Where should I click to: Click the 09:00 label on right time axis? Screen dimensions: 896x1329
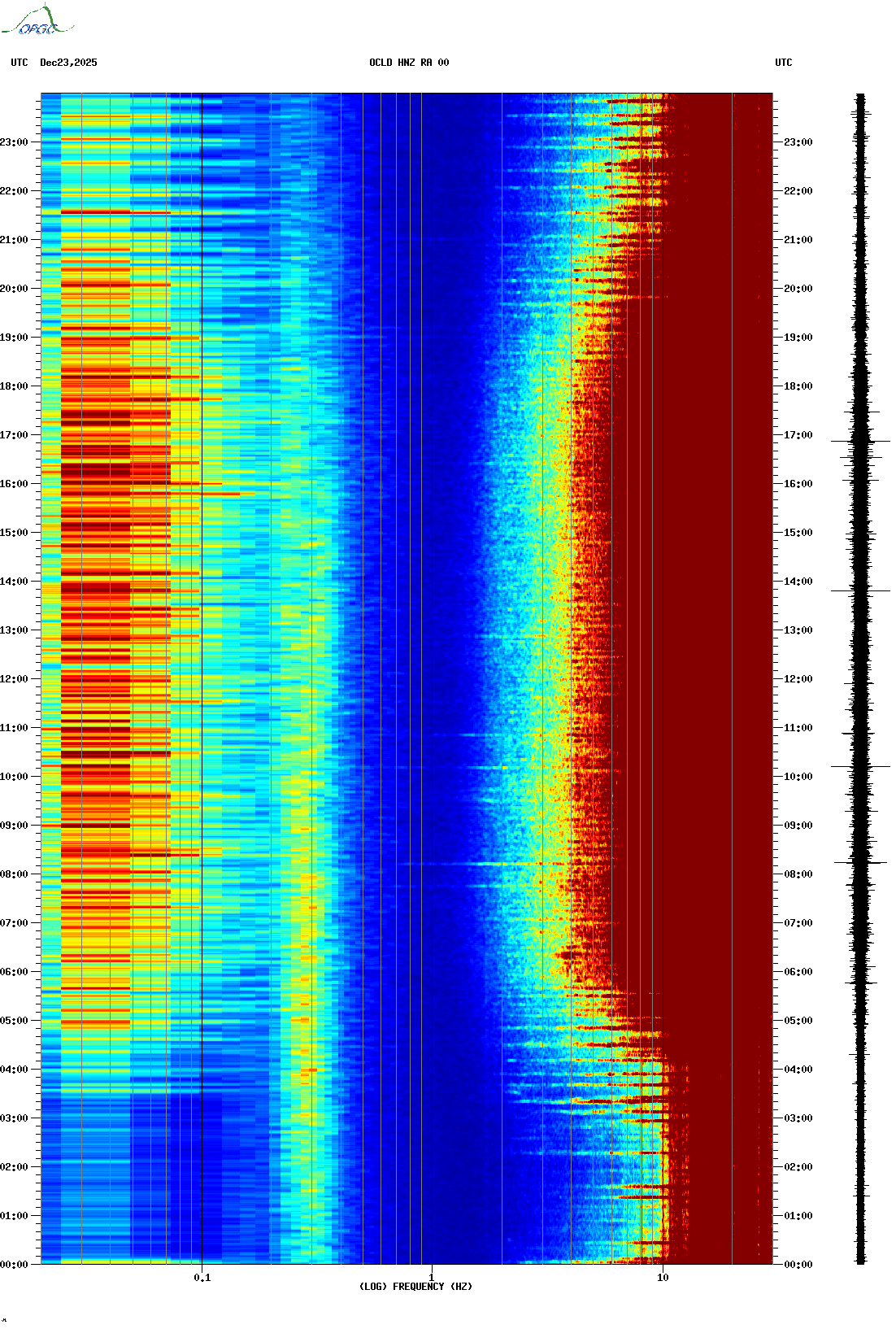[798, 826]
